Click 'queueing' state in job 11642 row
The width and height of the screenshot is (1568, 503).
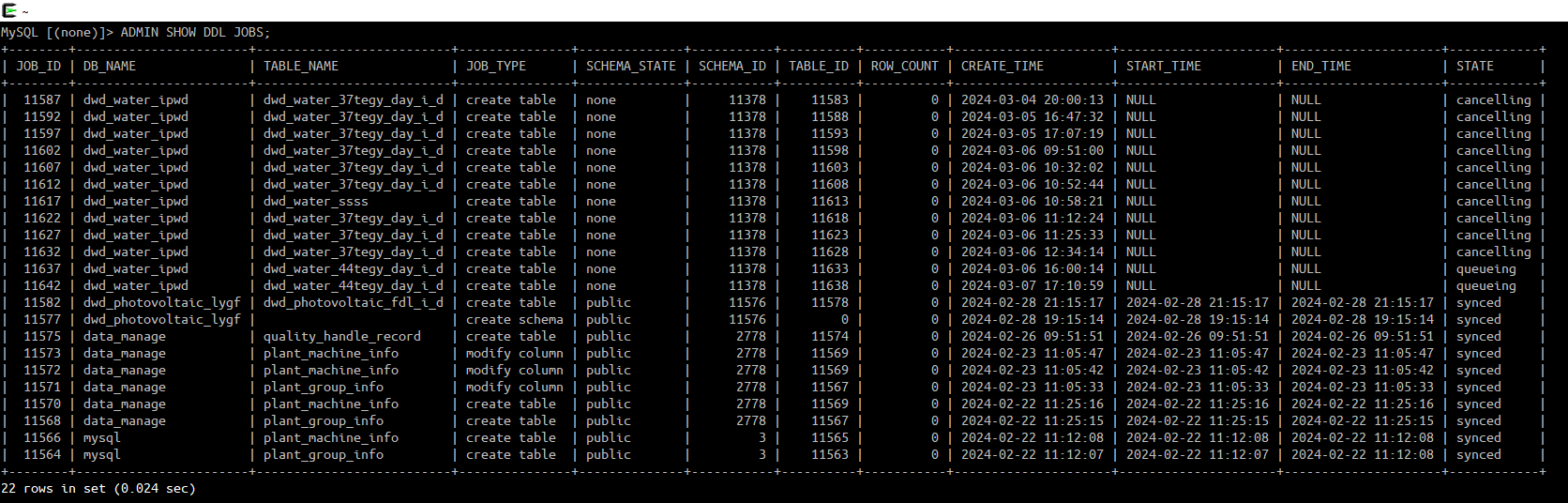pos(1486,286)
